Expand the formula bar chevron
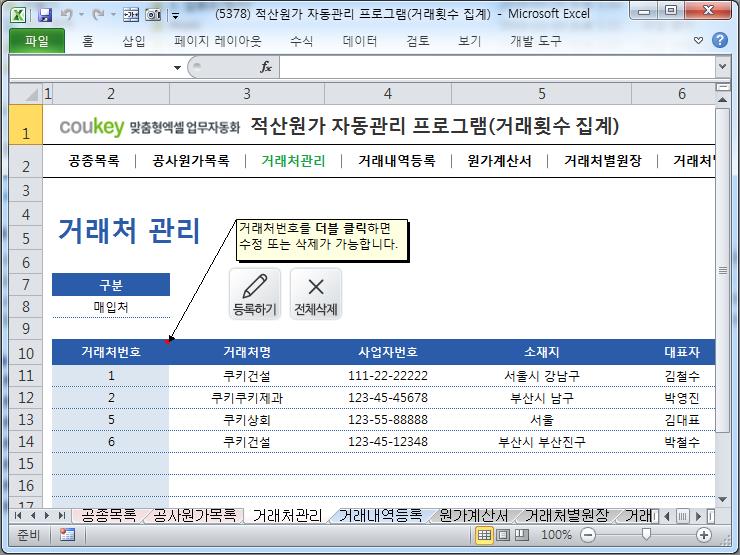Image resolution: width=740 pixels, height=555 pixels. pyautogui.click(x=722, y=67)
